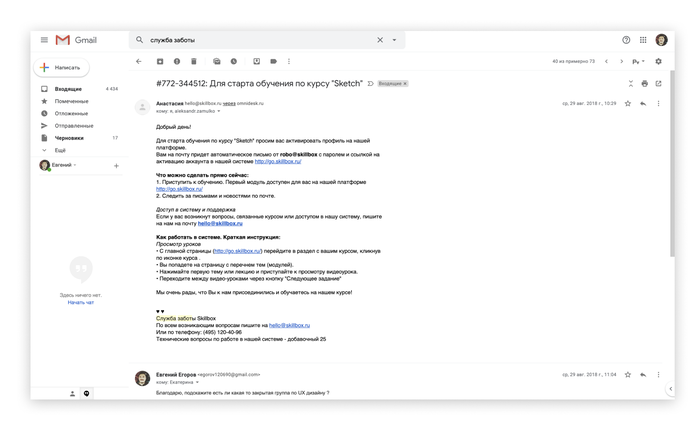The height and width of the screenshot is (431, 700).
Task: Star the message from Евгений Егоров
Action: [x=628, y=375]
